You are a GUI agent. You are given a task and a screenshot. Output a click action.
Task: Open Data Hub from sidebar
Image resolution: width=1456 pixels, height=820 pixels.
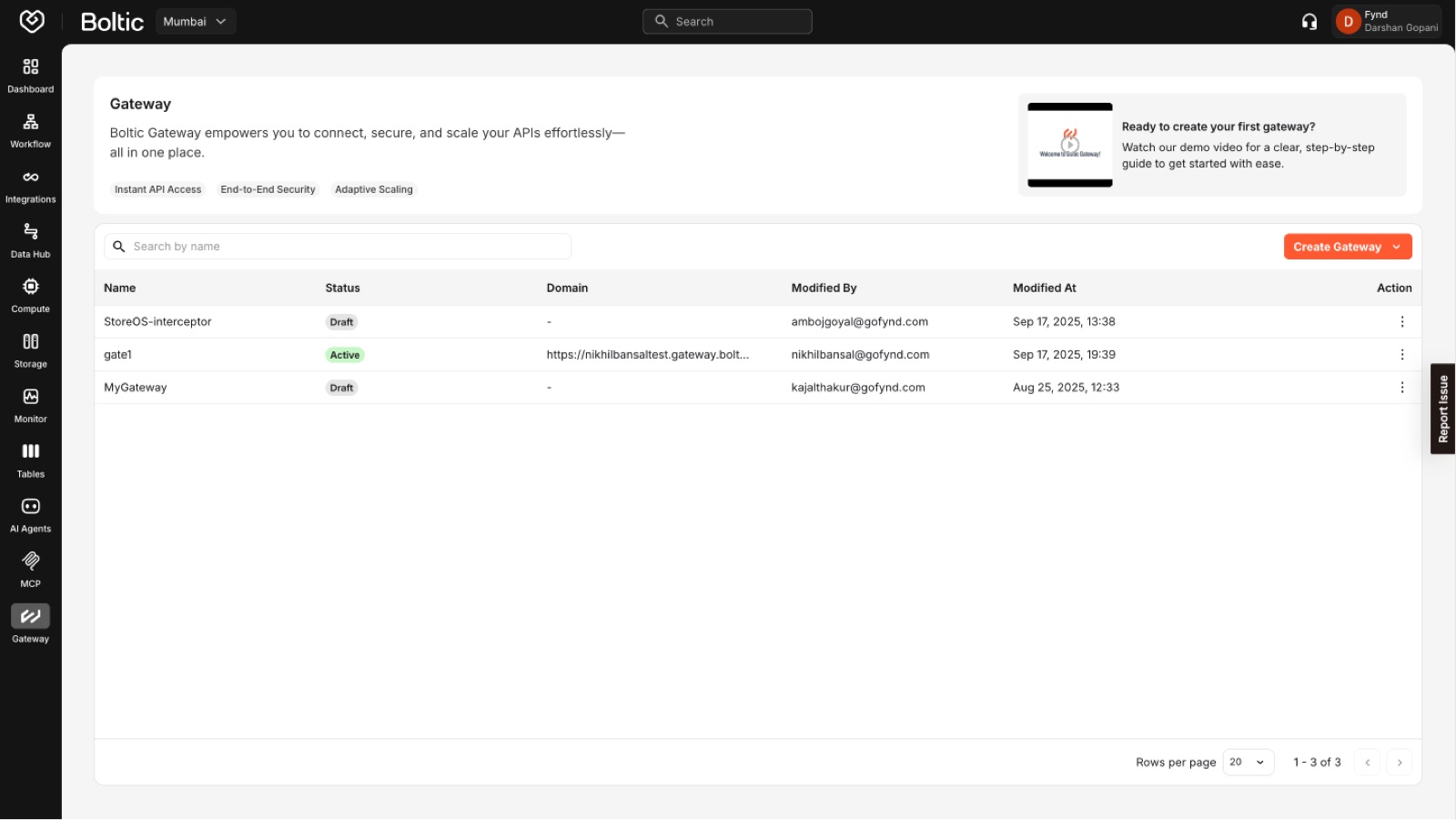[31, 231]
